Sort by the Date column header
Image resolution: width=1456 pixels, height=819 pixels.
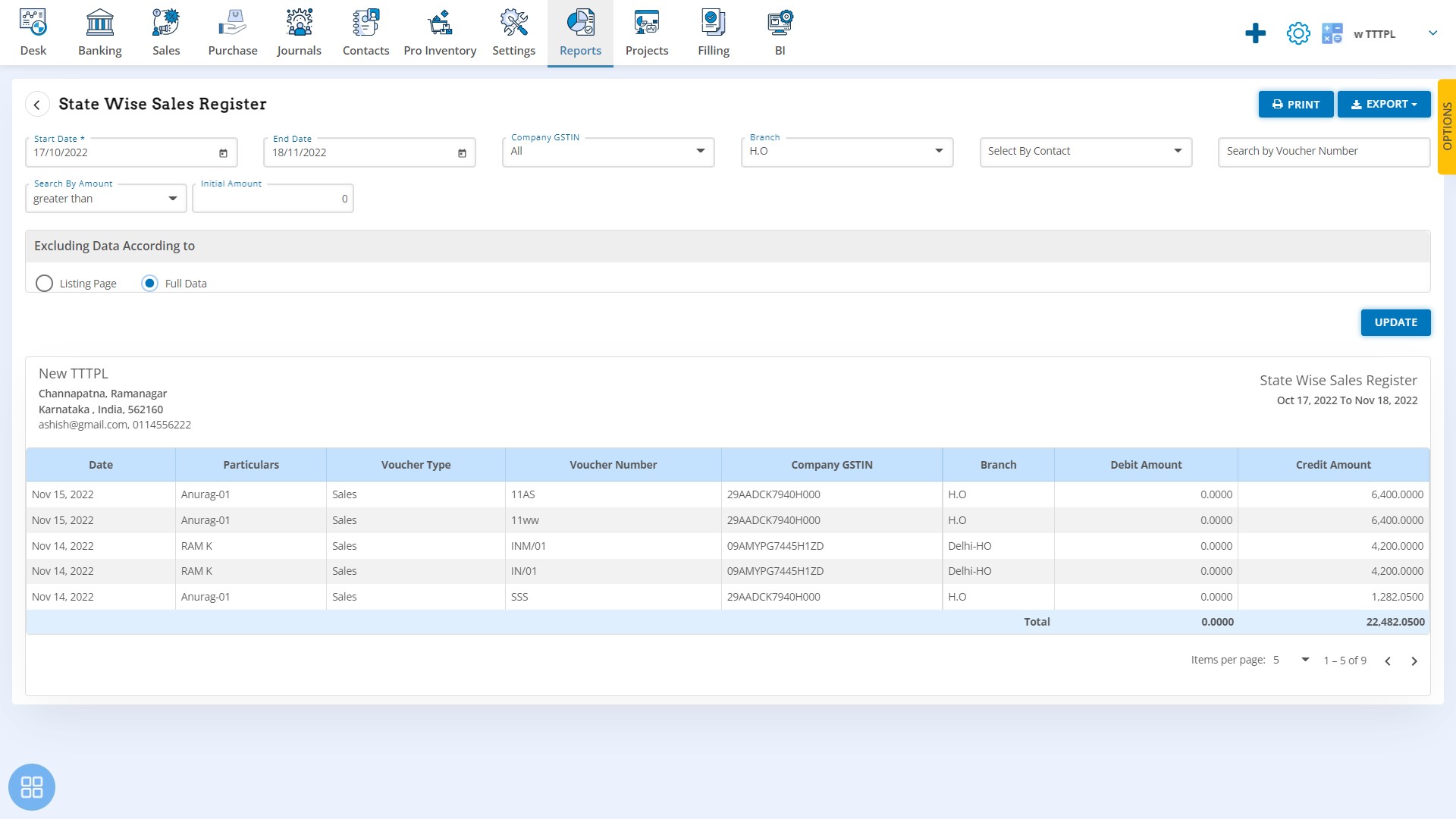[101, 465]
